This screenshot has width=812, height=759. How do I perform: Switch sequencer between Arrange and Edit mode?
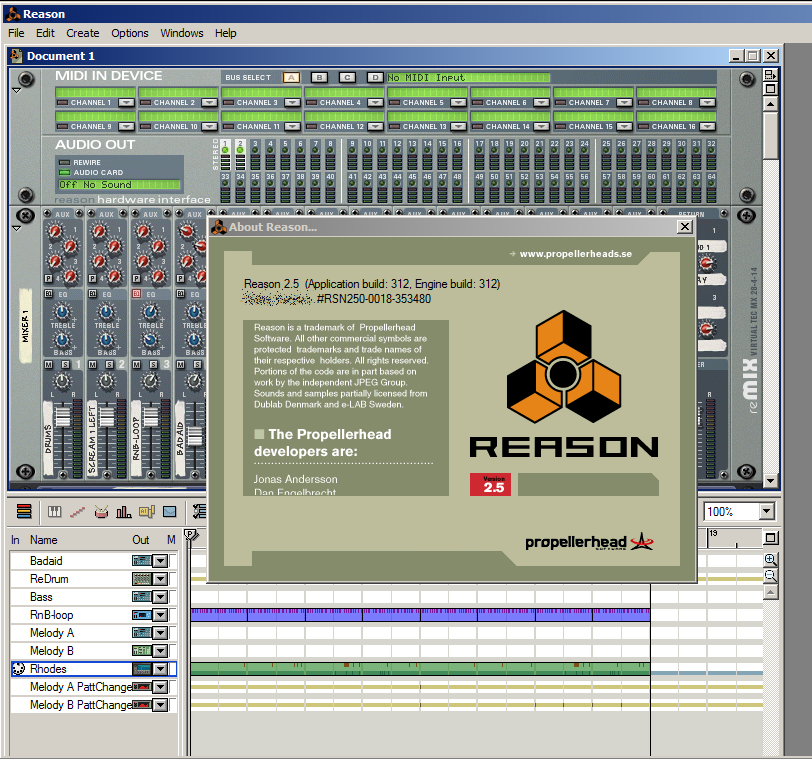click(24, 512)
